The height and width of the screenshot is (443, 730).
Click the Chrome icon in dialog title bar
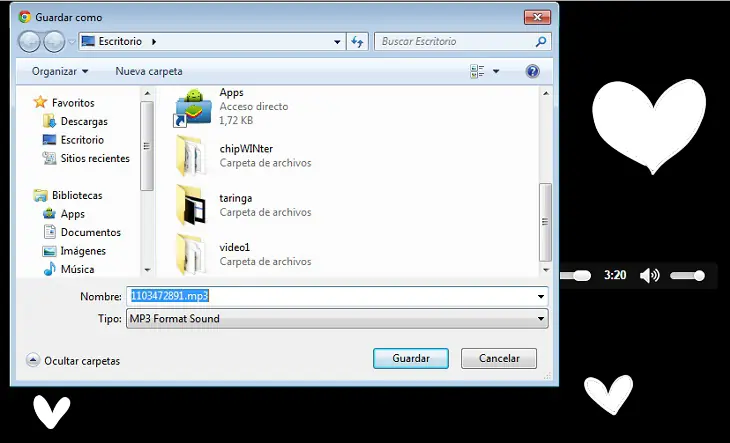tap(25, 17)
